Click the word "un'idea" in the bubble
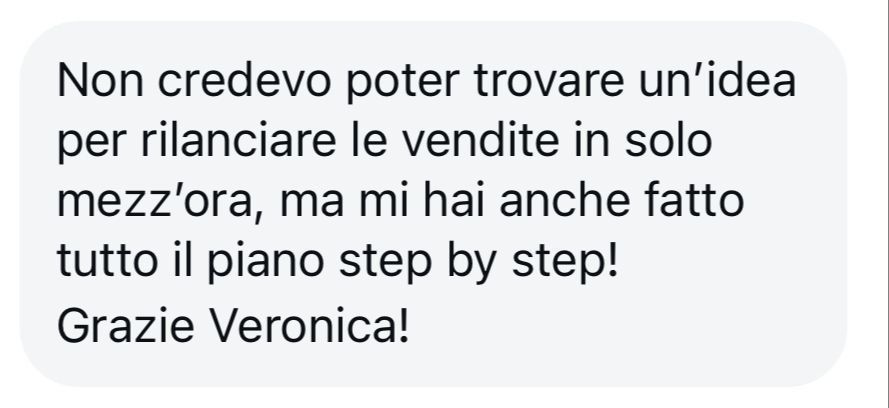Viewport: 889px width, 408px height. click(x=717, y=79)
